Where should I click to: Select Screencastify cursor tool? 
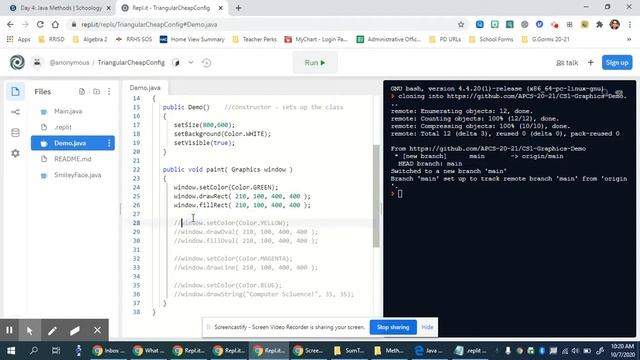pos(29,330)
